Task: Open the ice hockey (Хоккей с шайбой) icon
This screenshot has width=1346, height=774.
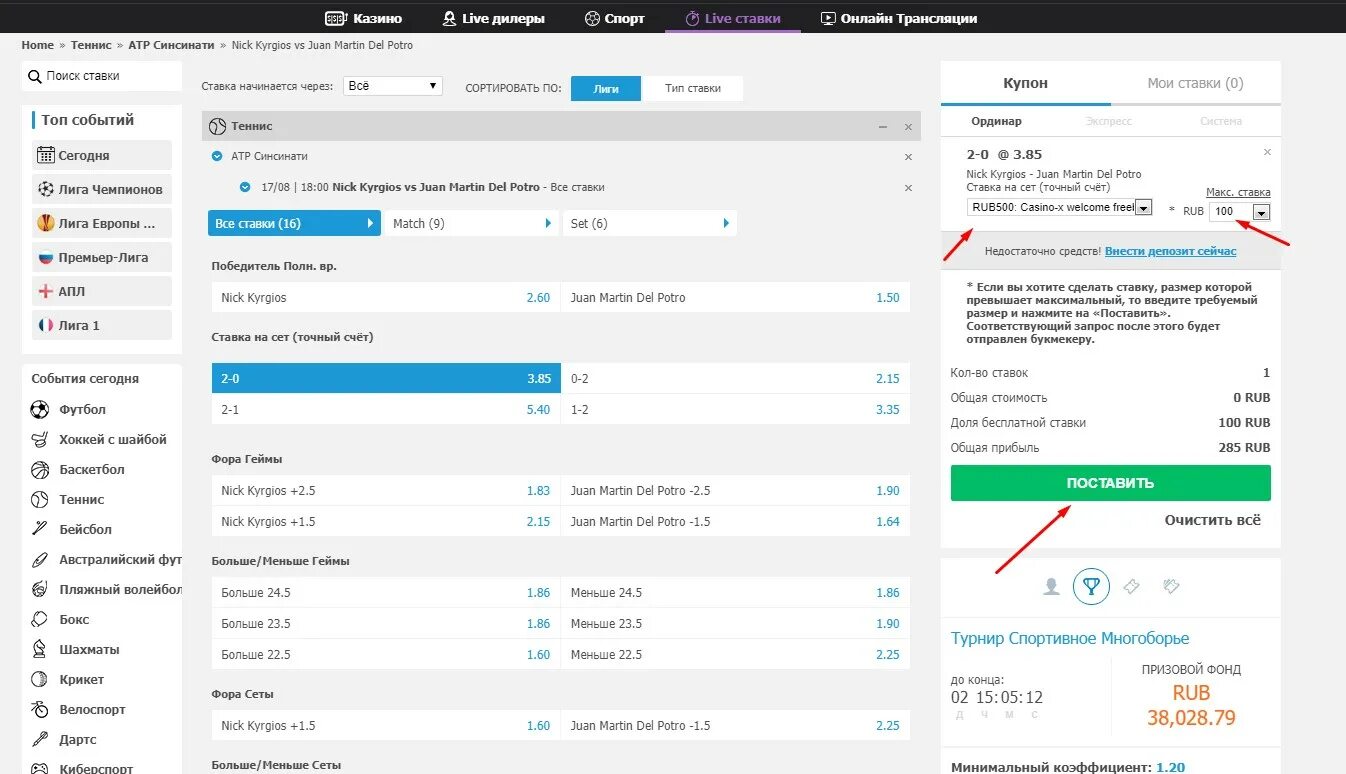Action: click(40, 439)
